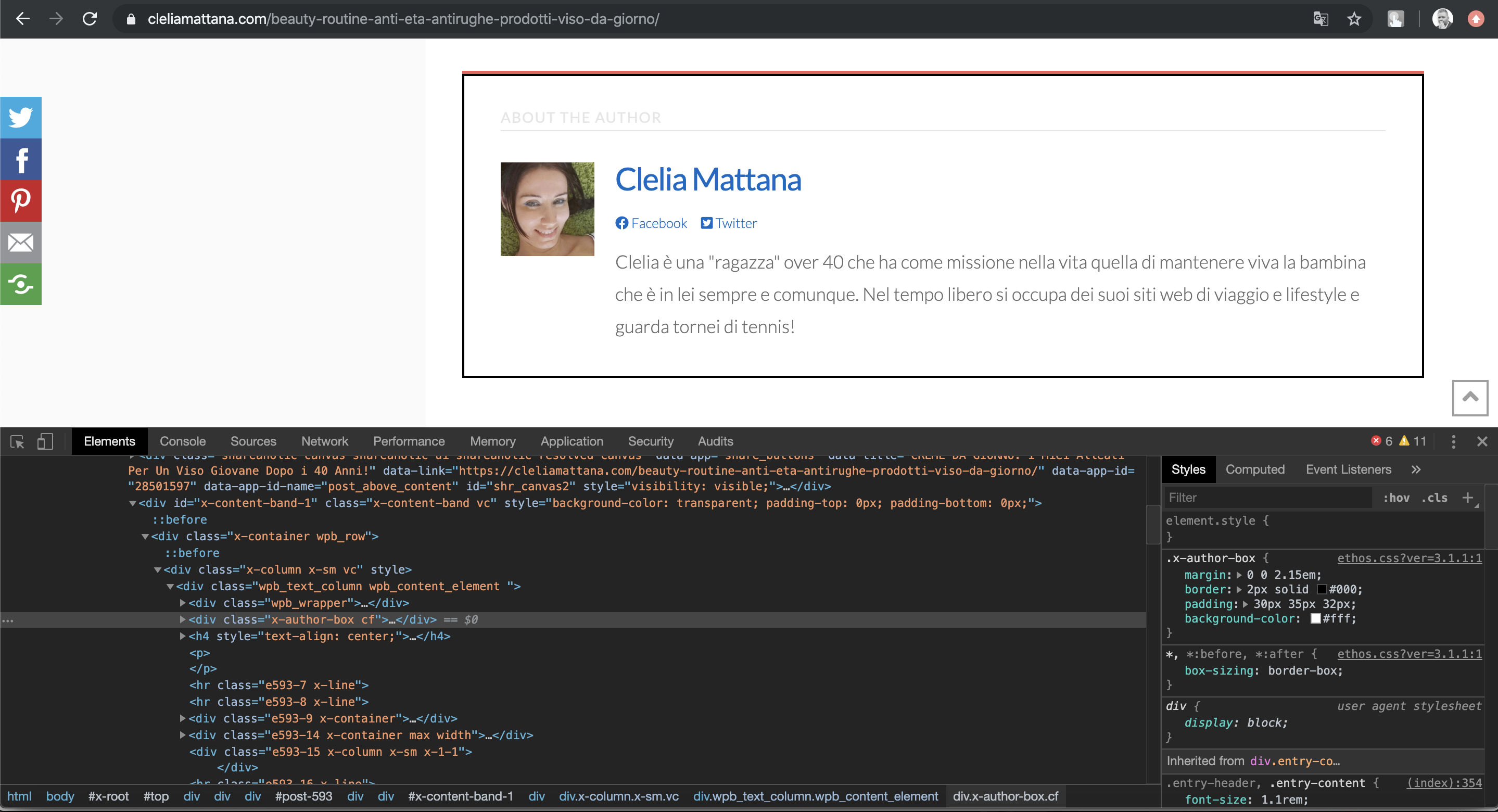
Task: Activate the inspect element picker icon
Action: click(x=18, y=441)
